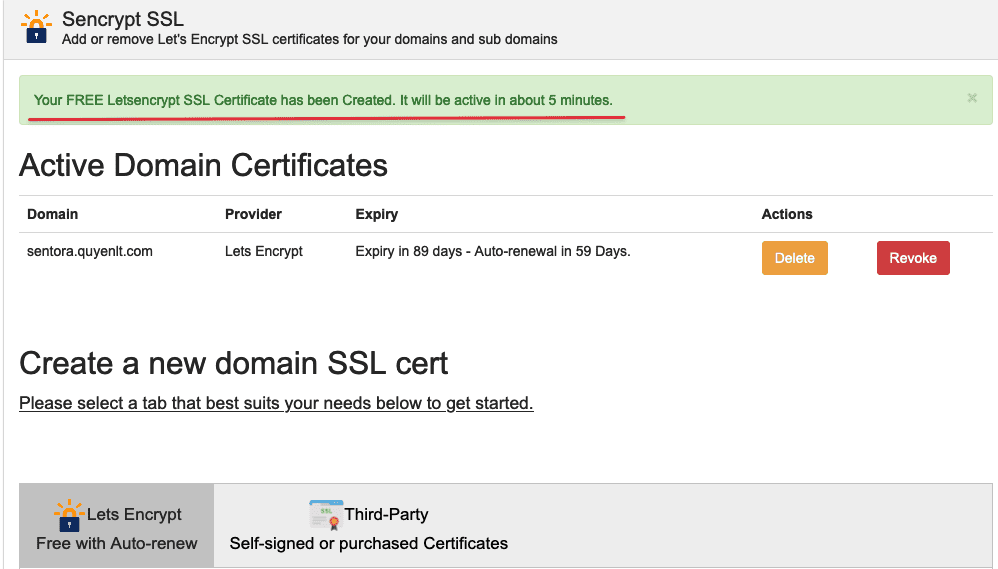Revoke the sentora.quyenlt.com certificate
Viewport: 998px width, 569px height.
pyautogui.click(x=912, y=258)
